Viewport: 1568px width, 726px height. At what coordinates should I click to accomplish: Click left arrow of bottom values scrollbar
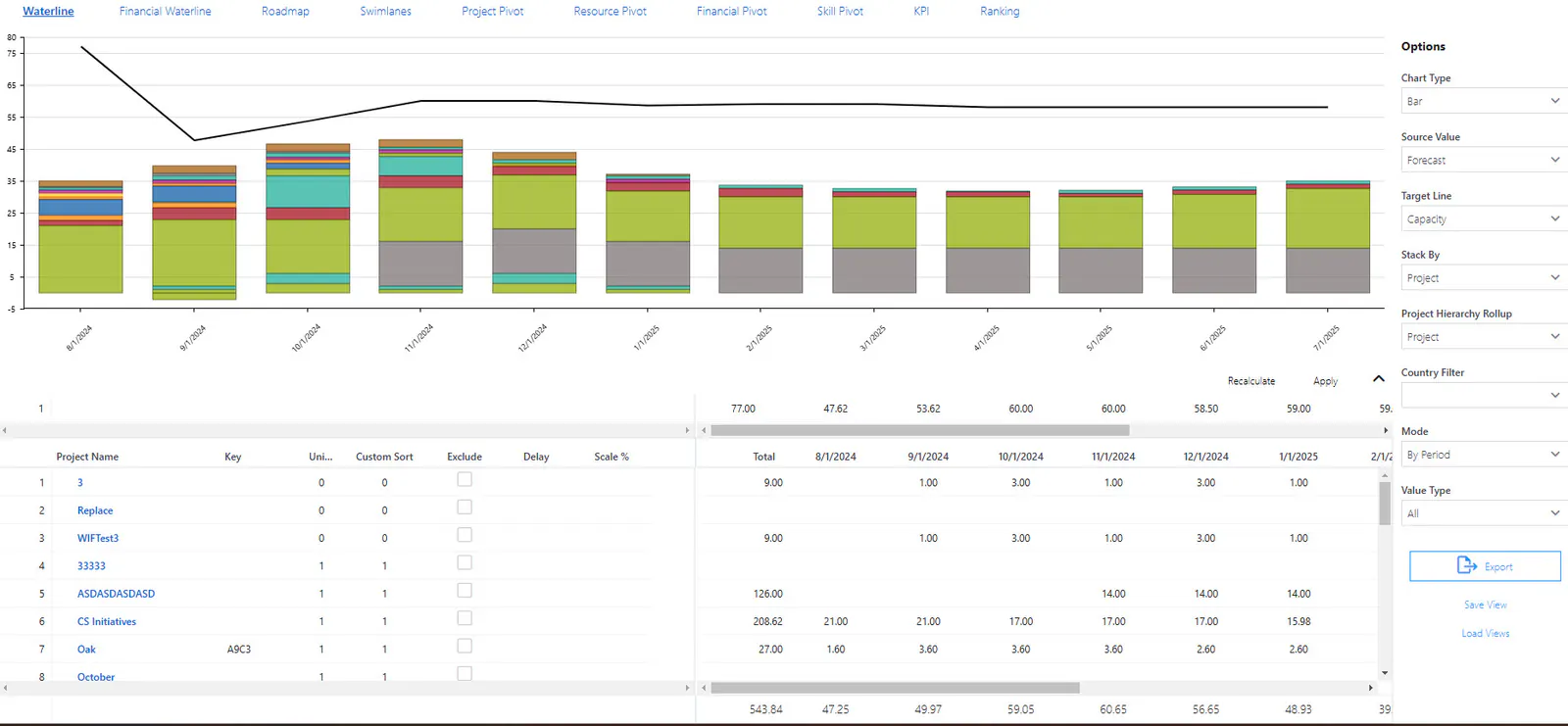tap(704, 688)
